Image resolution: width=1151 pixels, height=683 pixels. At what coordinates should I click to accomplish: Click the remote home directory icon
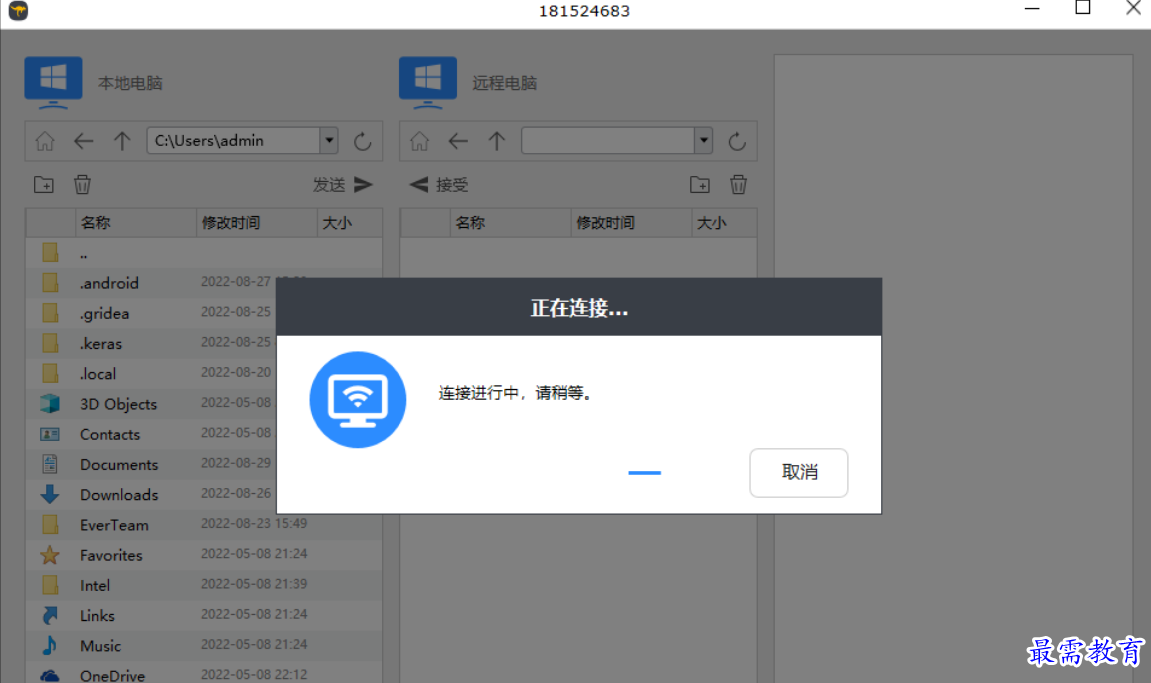pos(420,141)
